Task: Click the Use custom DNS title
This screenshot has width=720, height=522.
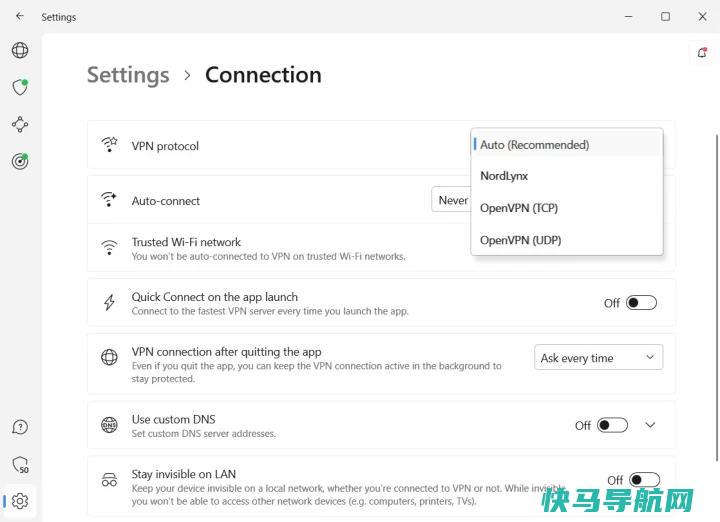Action: pos(174,419)
